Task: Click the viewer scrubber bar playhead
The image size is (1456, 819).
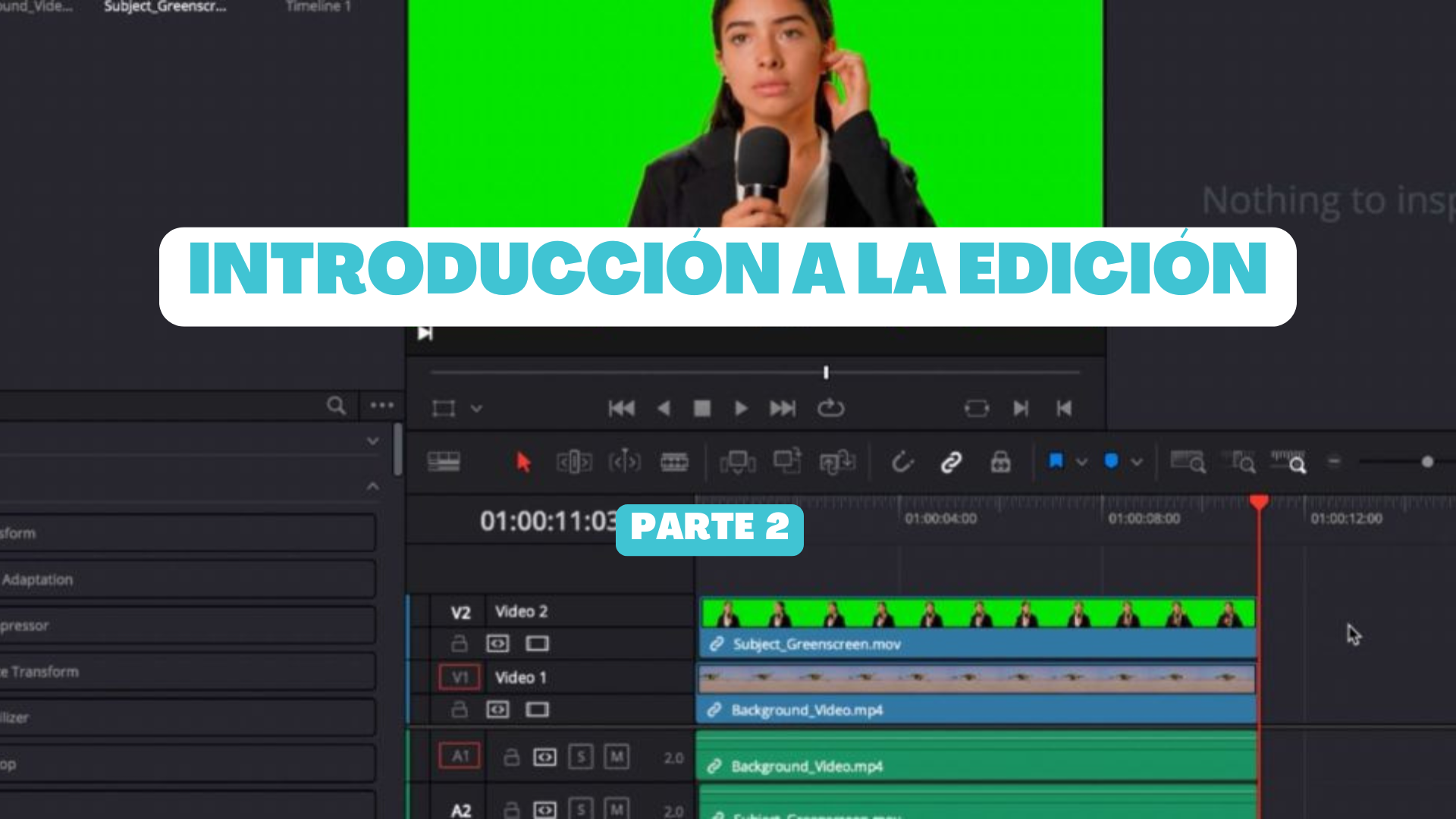Action: click(x=826, y=372)
